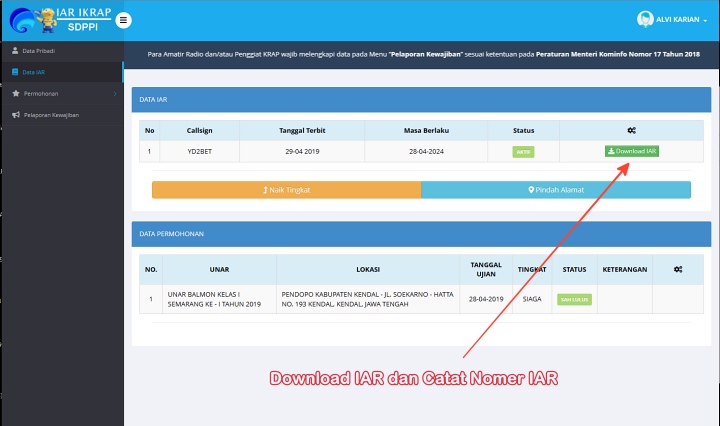
Task: Click the blue Pindah Alamat button
Action: coord(556,189)
